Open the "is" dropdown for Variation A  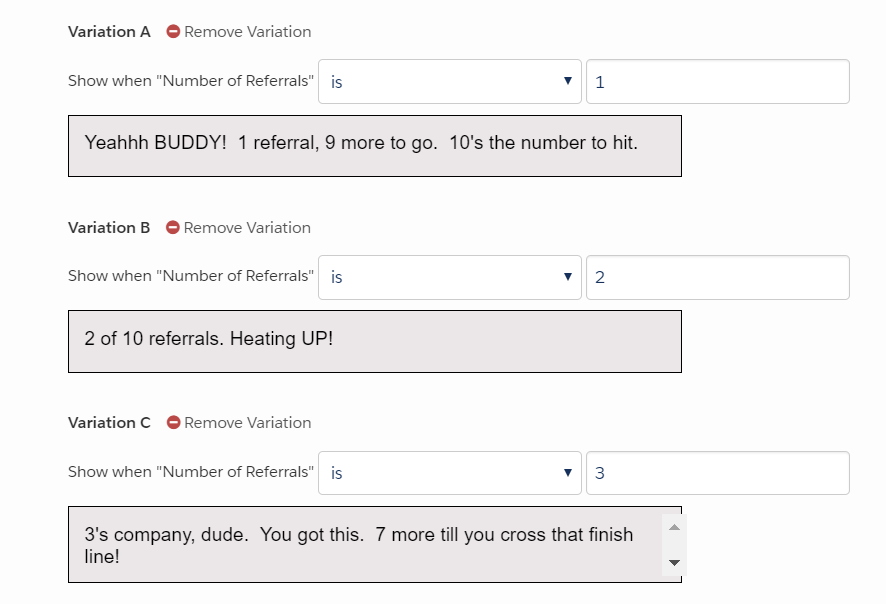point(450,81)
